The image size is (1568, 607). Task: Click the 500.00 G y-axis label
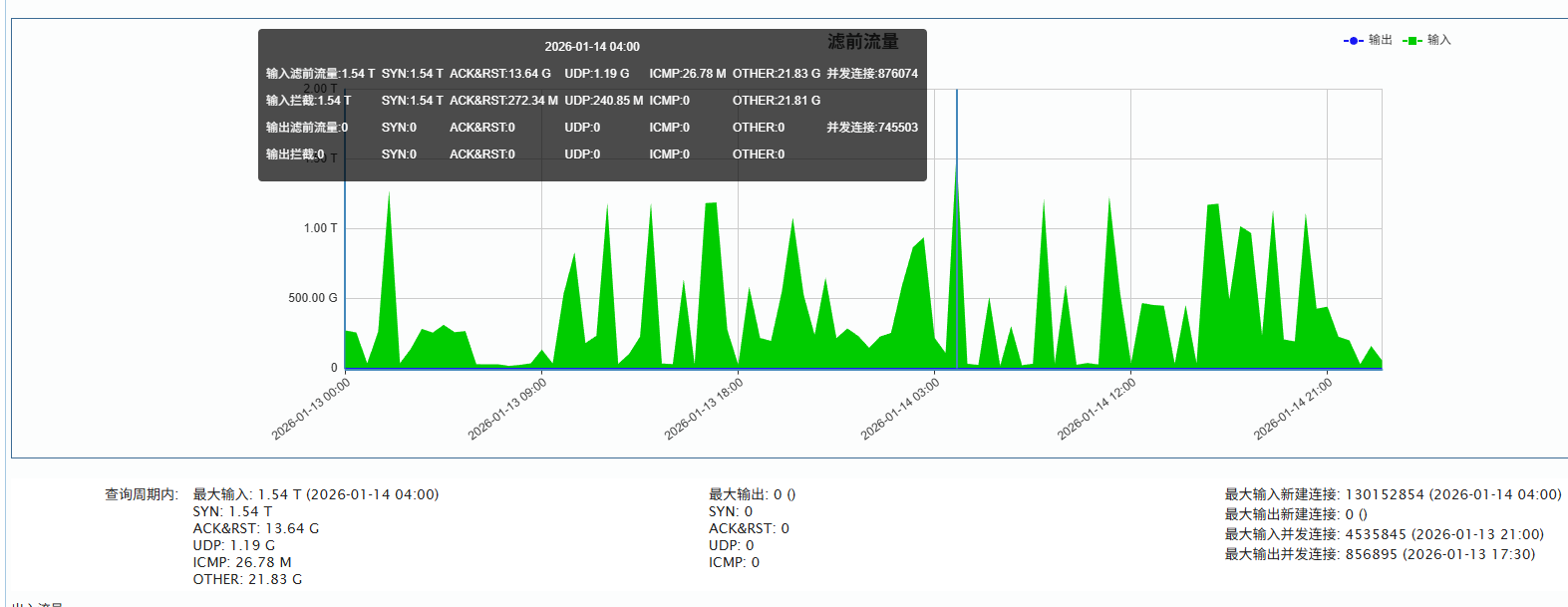pyautogui.click(x=312, y=298)
